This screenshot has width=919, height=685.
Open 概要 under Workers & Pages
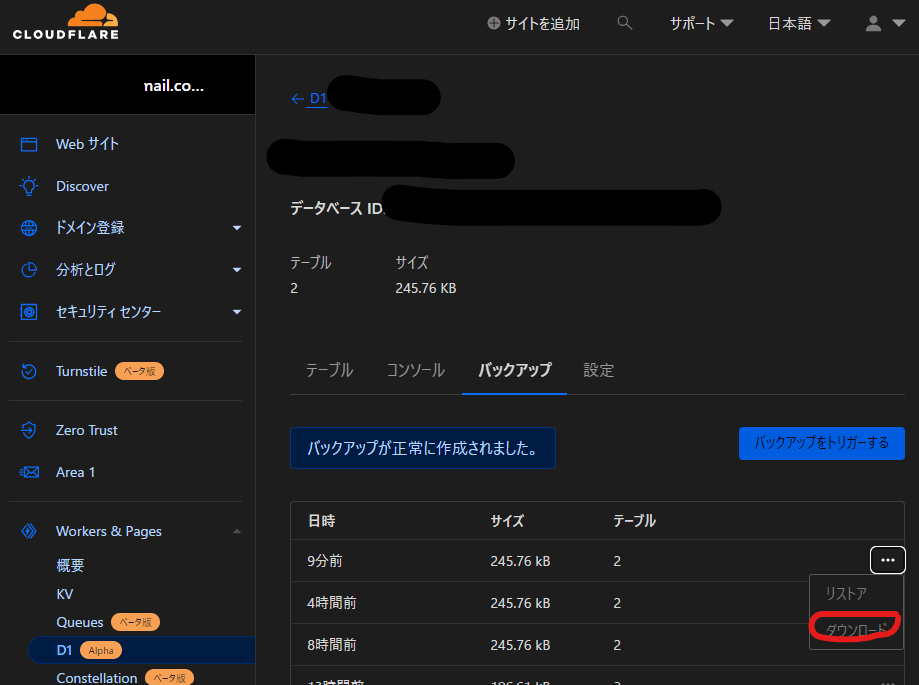(70, 565)
